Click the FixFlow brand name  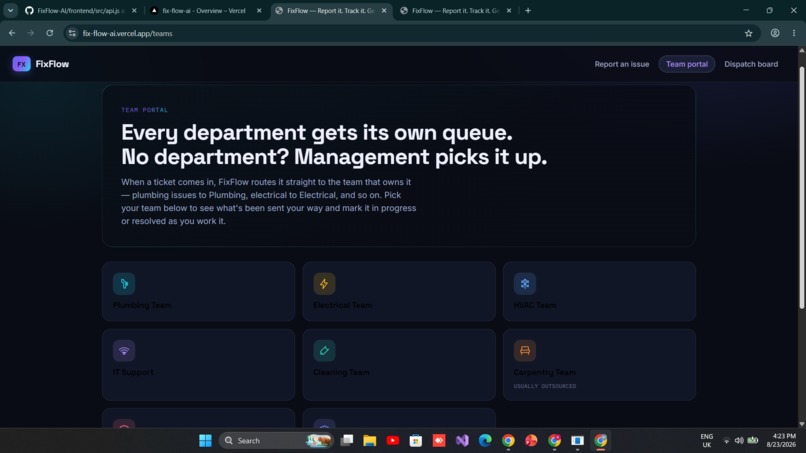(52, 64)
